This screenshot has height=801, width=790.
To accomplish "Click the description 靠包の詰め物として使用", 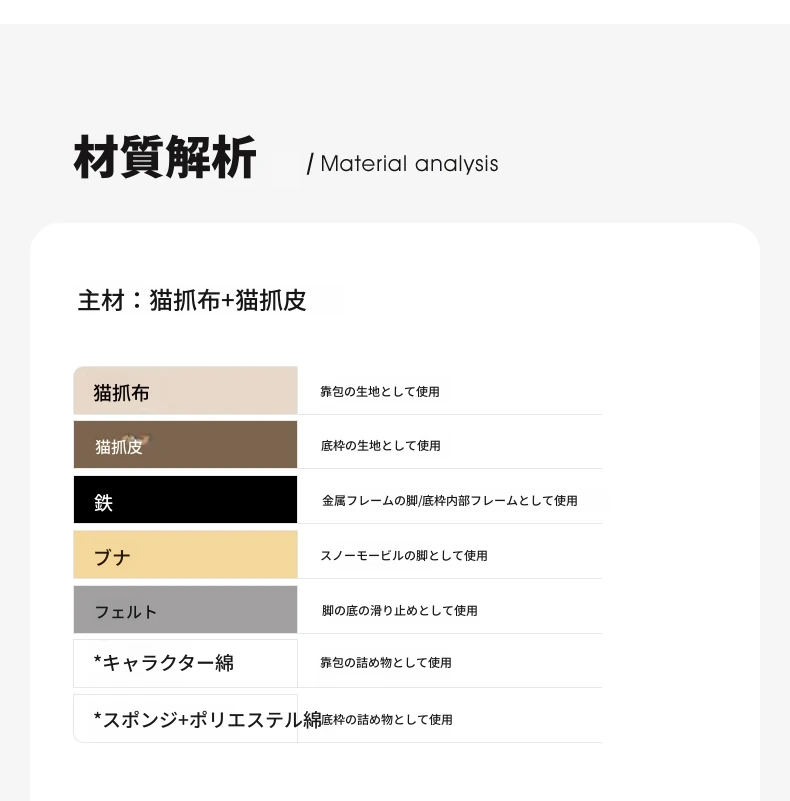I will pos(386,663).
